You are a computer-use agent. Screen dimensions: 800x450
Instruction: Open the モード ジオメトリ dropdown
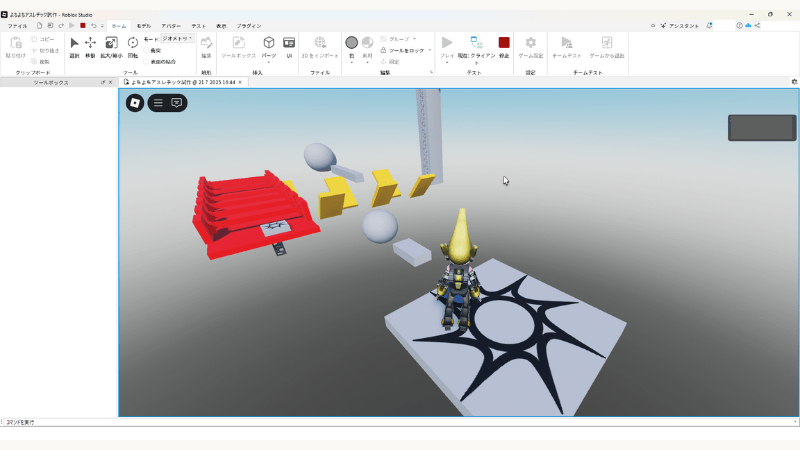click(x=177, y=39)
